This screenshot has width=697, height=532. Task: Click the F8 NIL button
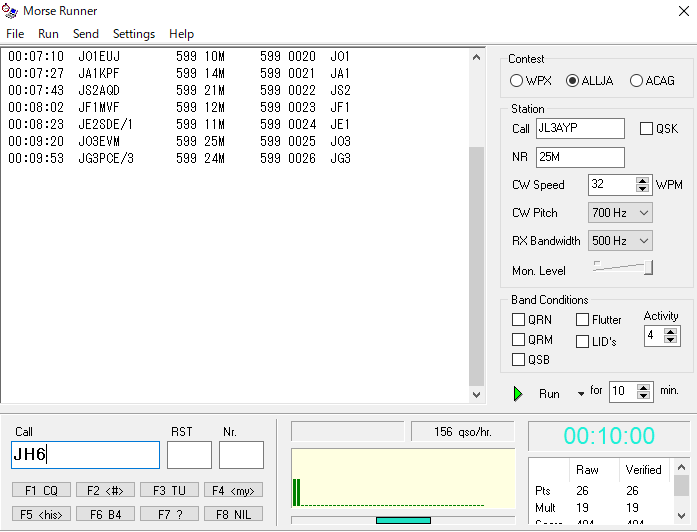click(233, 514)
